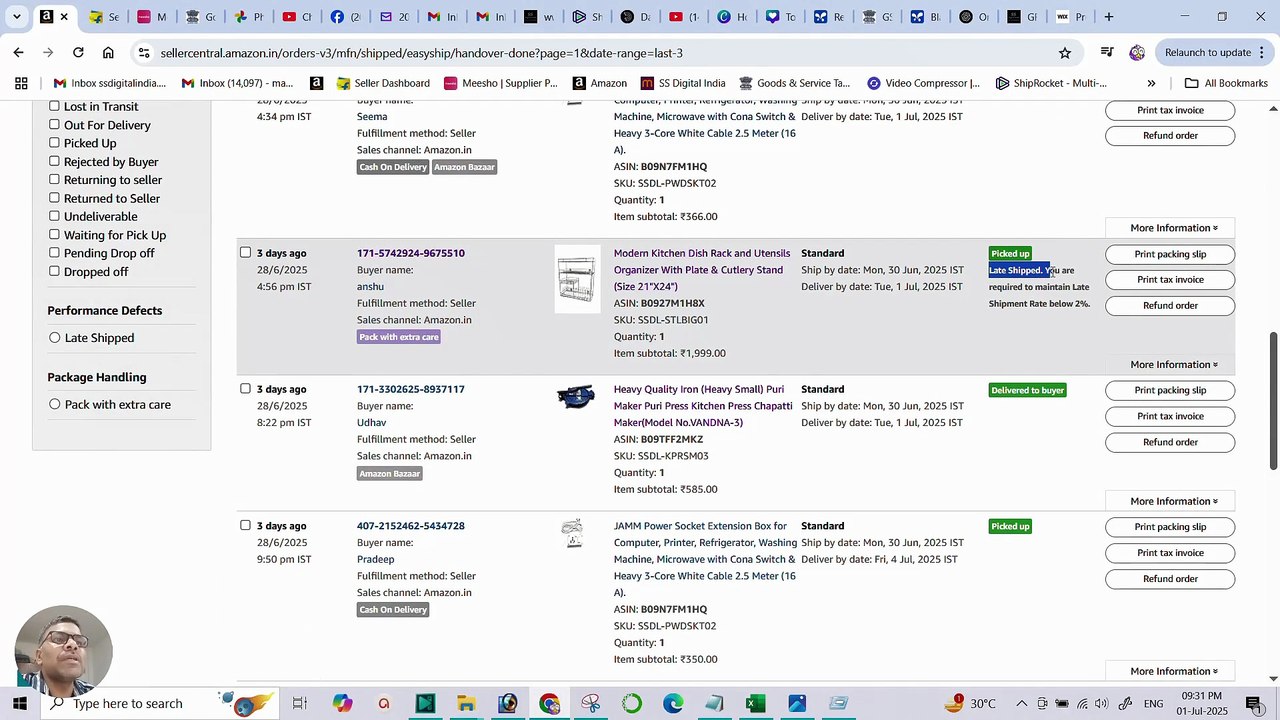Image resolution: width=1280 pixels, height=720 pixels.
Task: Refund order for Seema's order
Action: click(1170, 135)
